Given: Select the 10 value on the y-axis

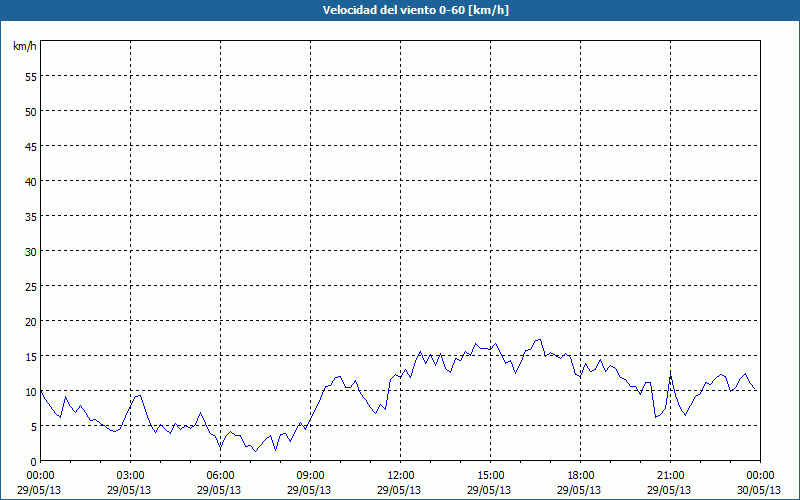Looking at the screenshot, I should click(31, 392).
